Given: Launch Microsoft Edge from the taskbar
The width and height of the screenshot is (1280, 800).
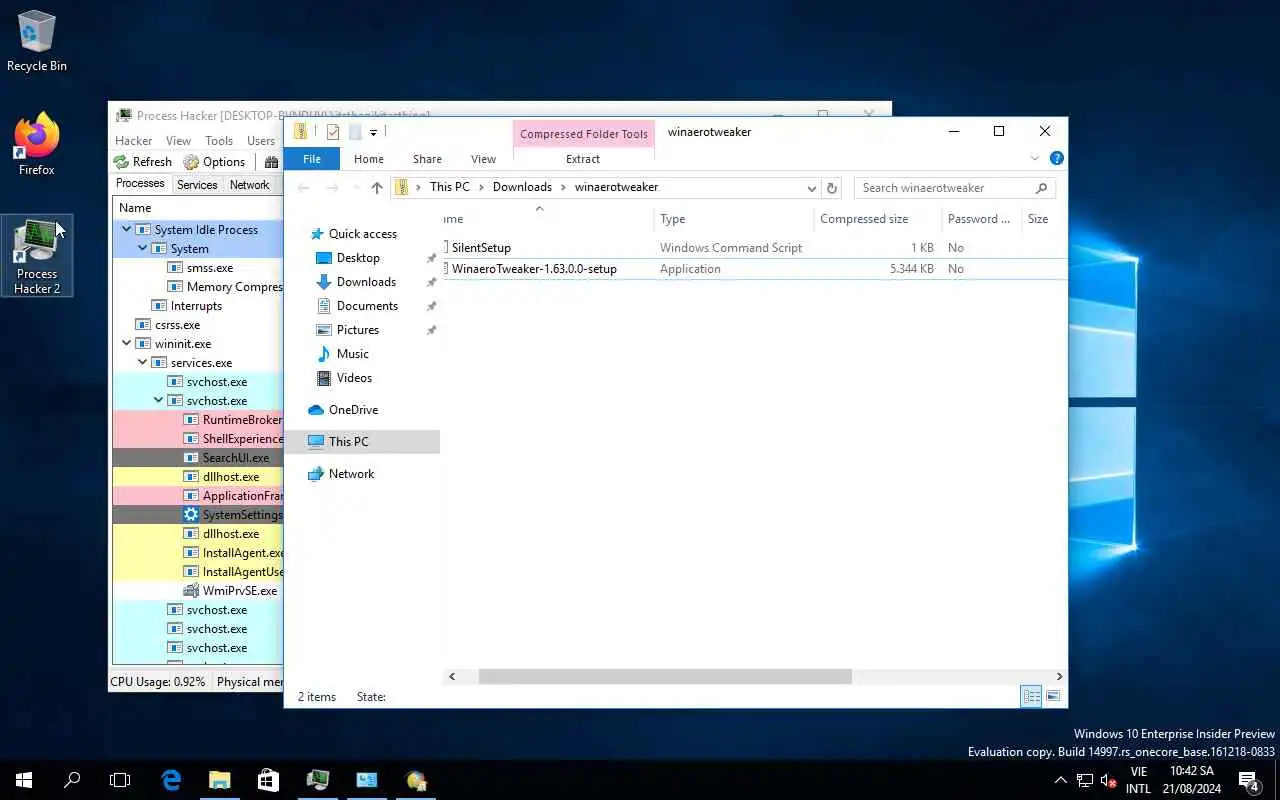Looking at the screenshot, I should click(x=171, y=780).
